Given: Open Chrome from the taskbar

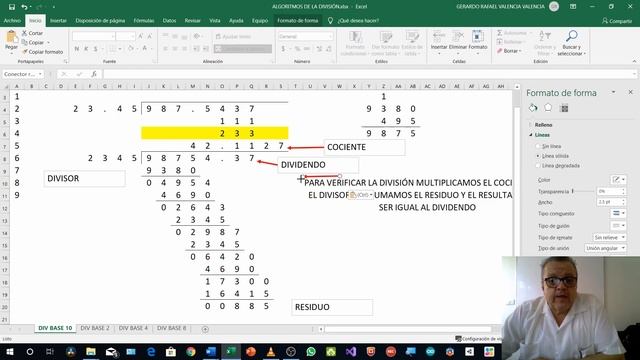Looking at the screenshot, I should pos(191,351).
